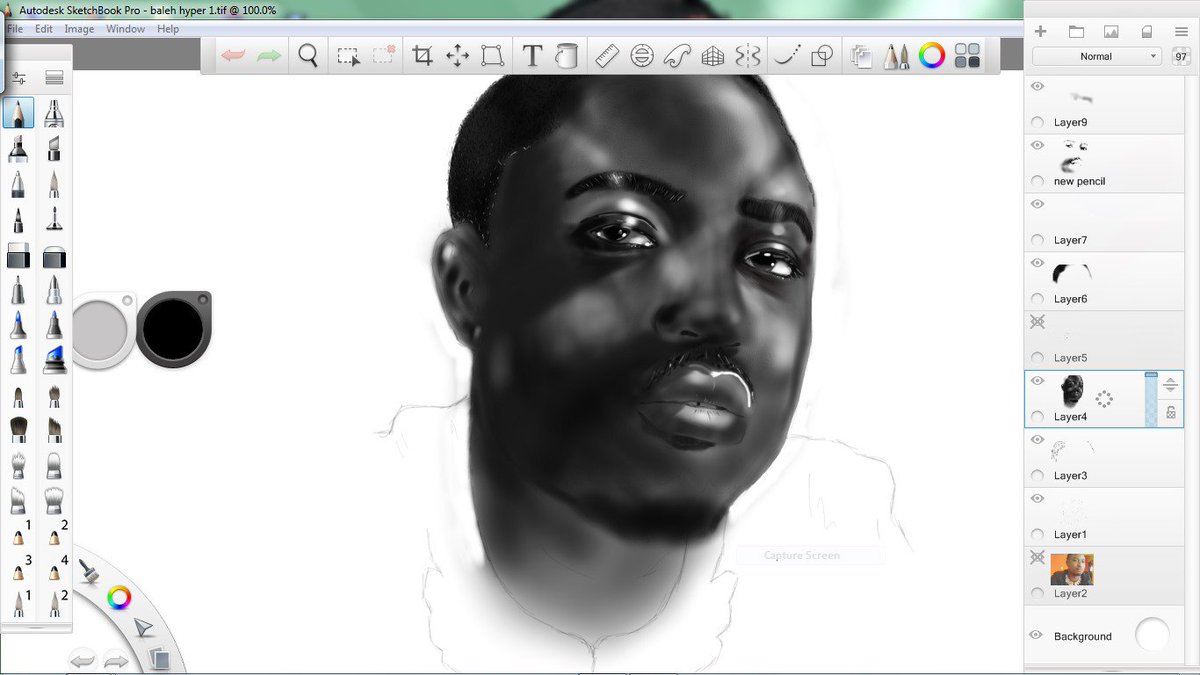Hide Layer6 using its eye icon
Viewport: 1200px width, 675px height.
point(1037,263)
